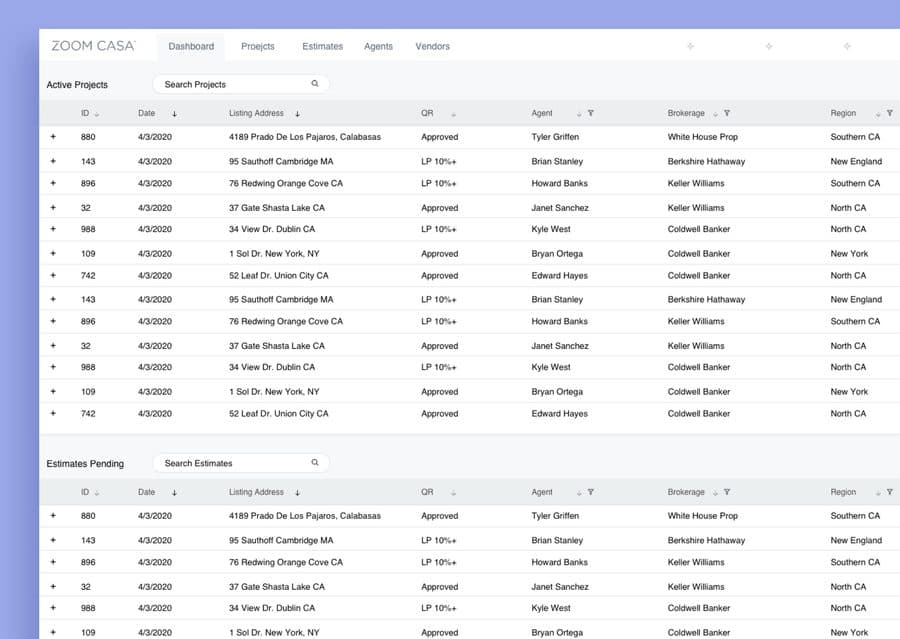Open Brokerage filter funnel in Active Projects
900x639 pixels.
pyautogui.click(x=727, y=114)
